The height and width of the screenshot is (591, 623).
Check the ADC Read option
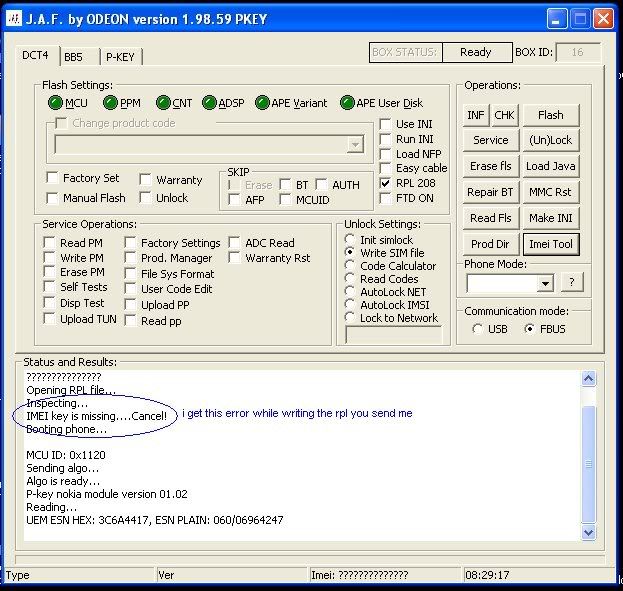(234, 242)
